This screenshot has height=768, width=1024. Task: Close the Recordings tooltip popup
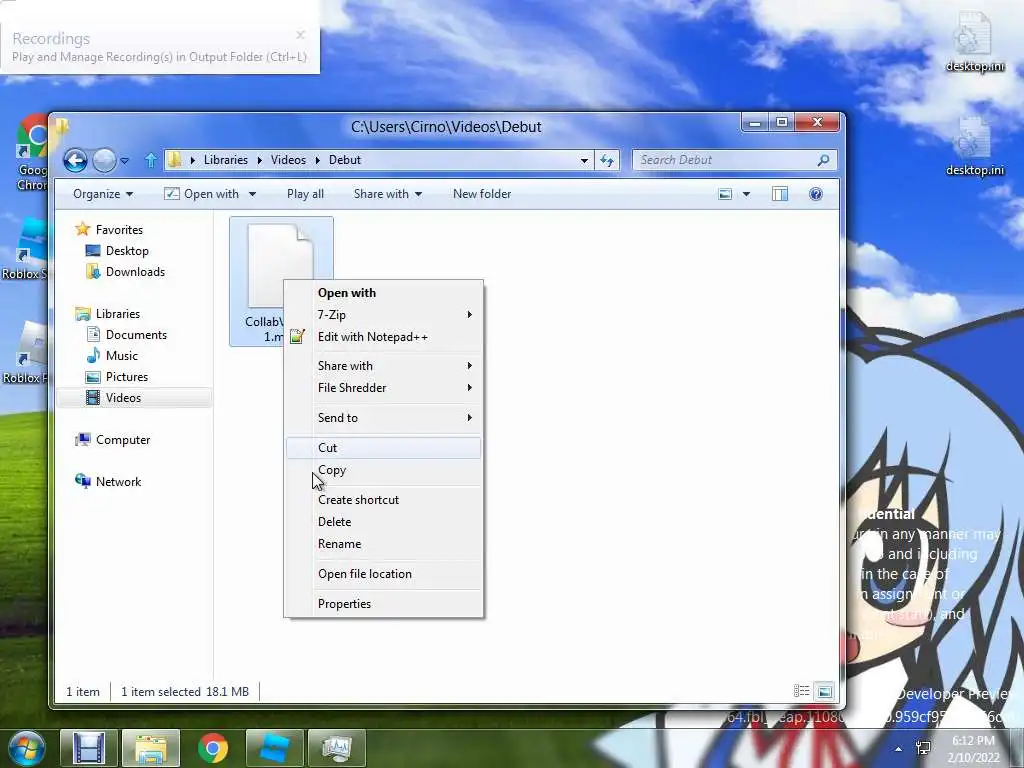click(x=300, y=35)
